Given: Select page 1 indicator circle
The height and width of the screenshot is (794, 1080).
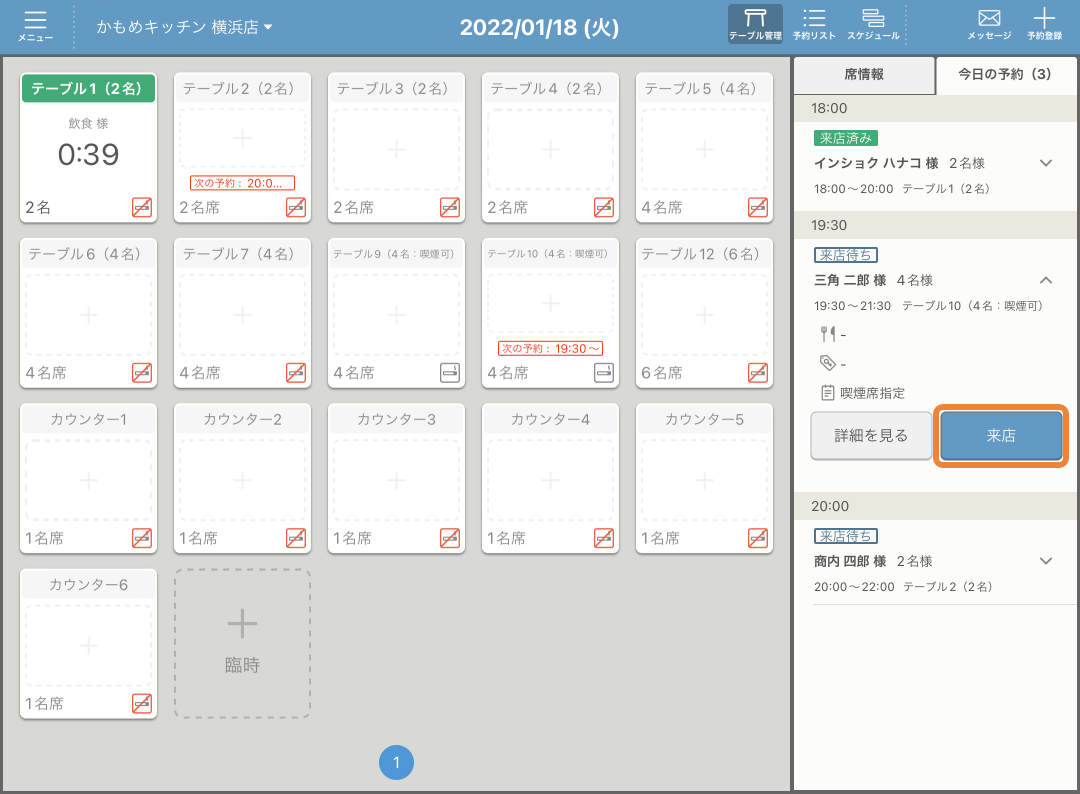Looking at the screenshot, I should 396,762.
